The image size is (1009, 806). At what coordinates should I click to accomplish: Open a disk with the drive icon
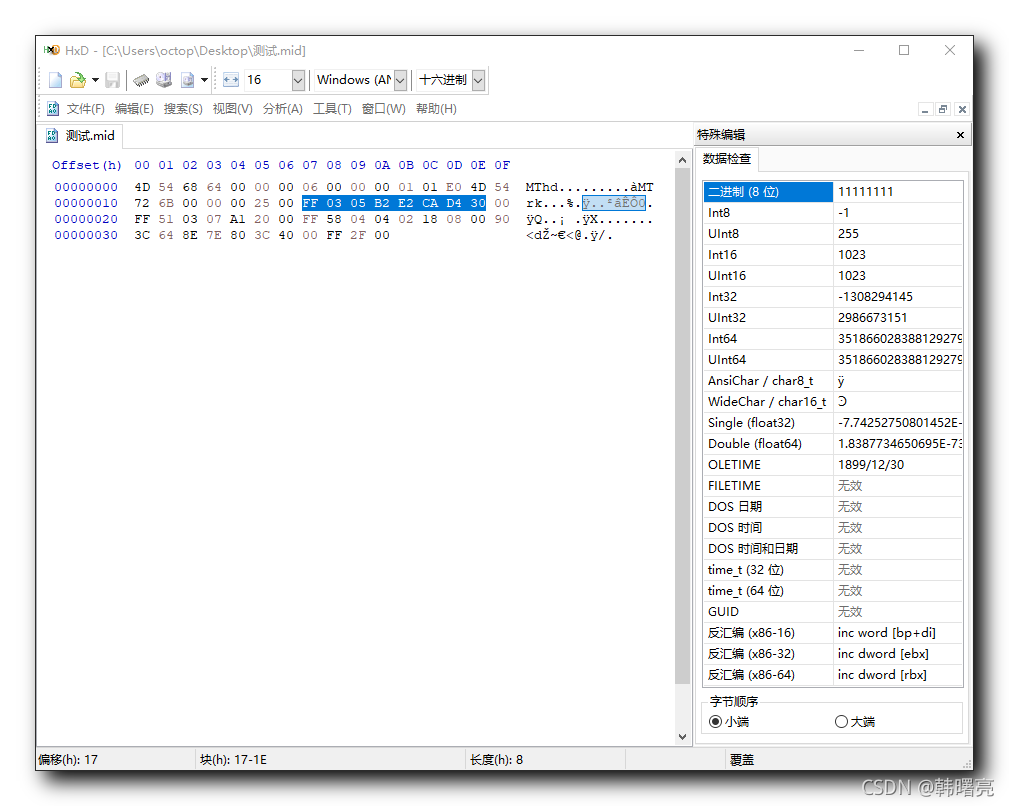pyautogui.click(x=164, y=80)
